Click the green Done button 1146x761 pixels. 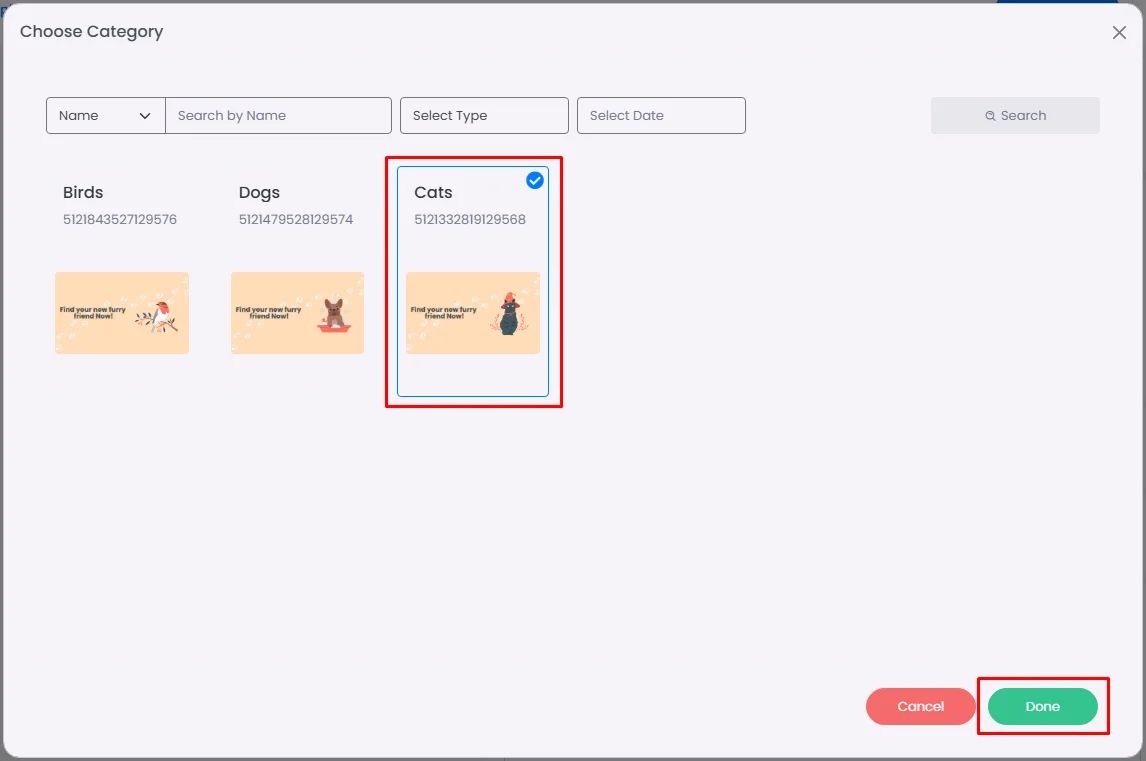tap(1042, 706)
